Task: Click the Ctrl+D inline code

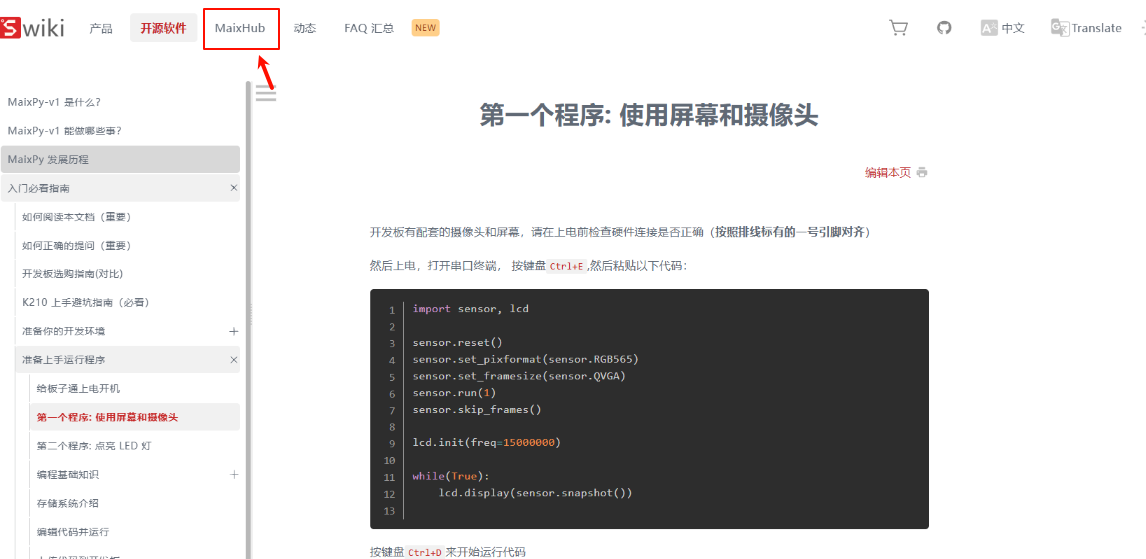Action: pyautogui.click(x=425, y=552)
